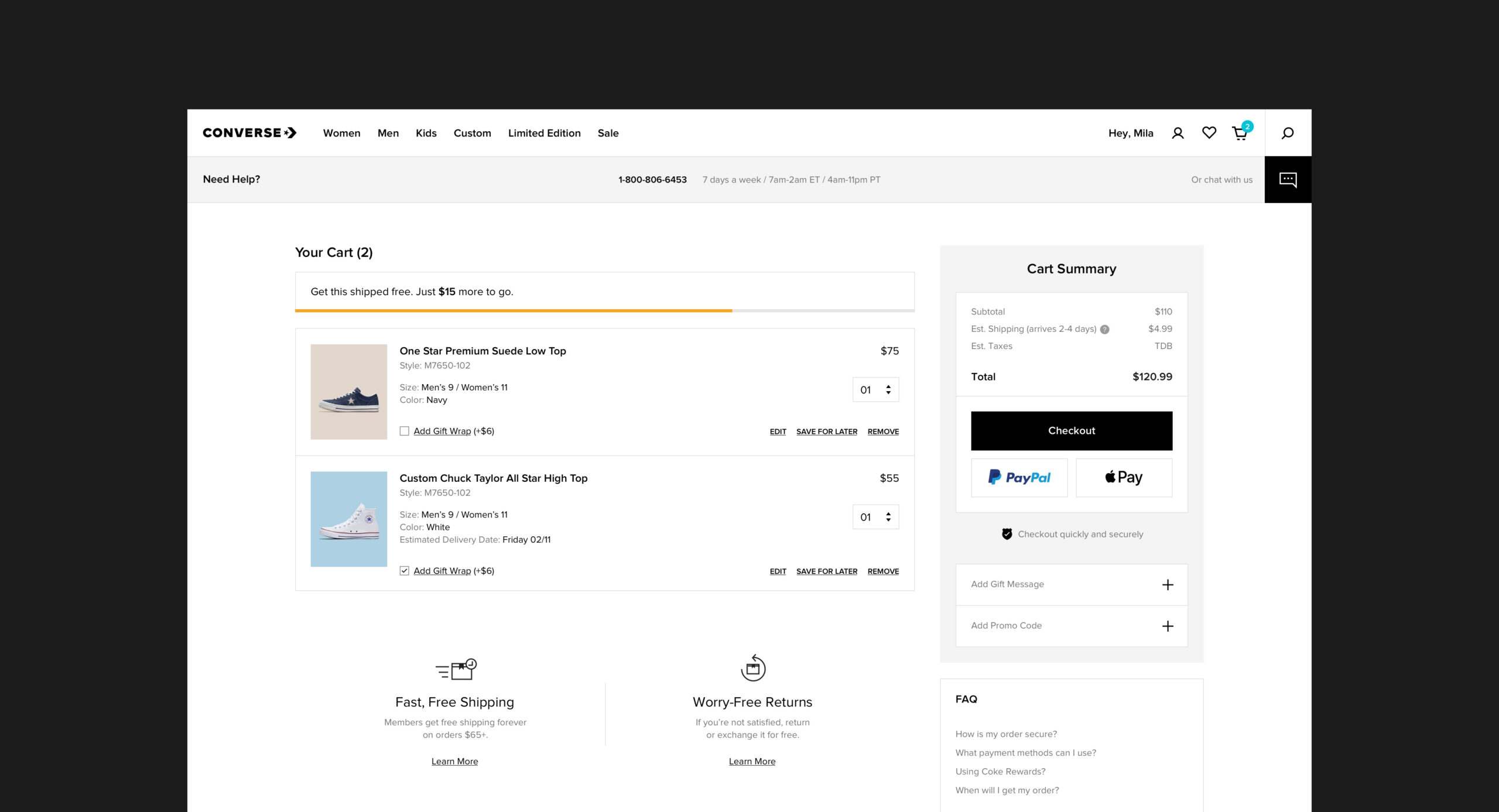Click the shipping cost $4.99

click(x=1160, y=329)
